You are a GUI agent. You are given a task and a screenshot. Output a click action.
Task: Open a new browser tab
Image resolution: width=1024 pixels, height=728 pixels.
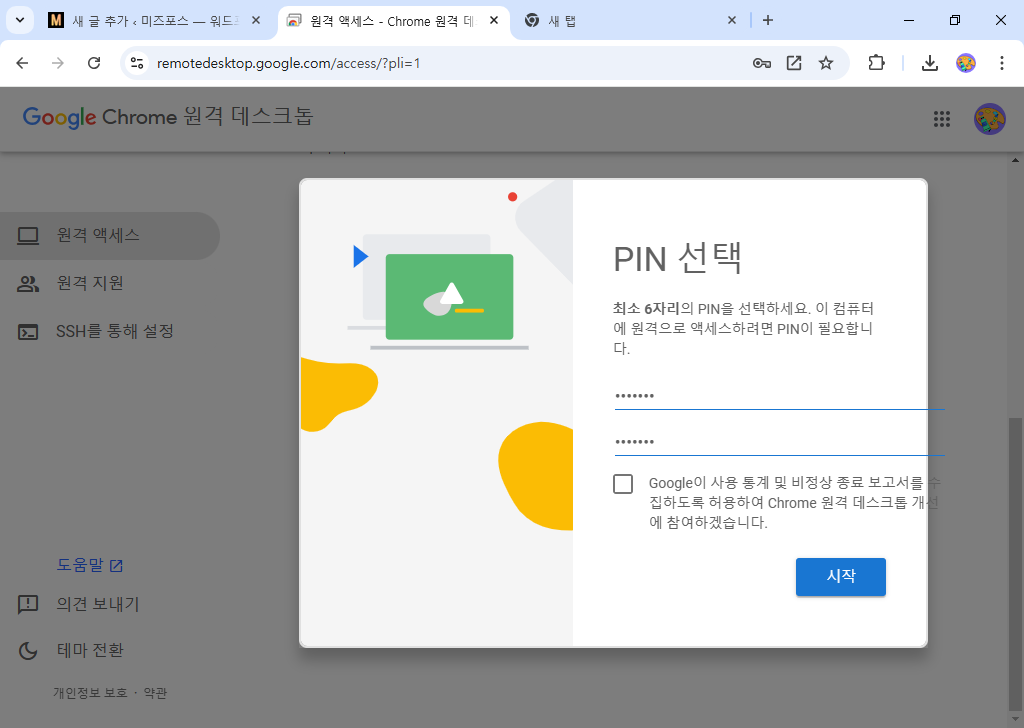tap(768, 21)
